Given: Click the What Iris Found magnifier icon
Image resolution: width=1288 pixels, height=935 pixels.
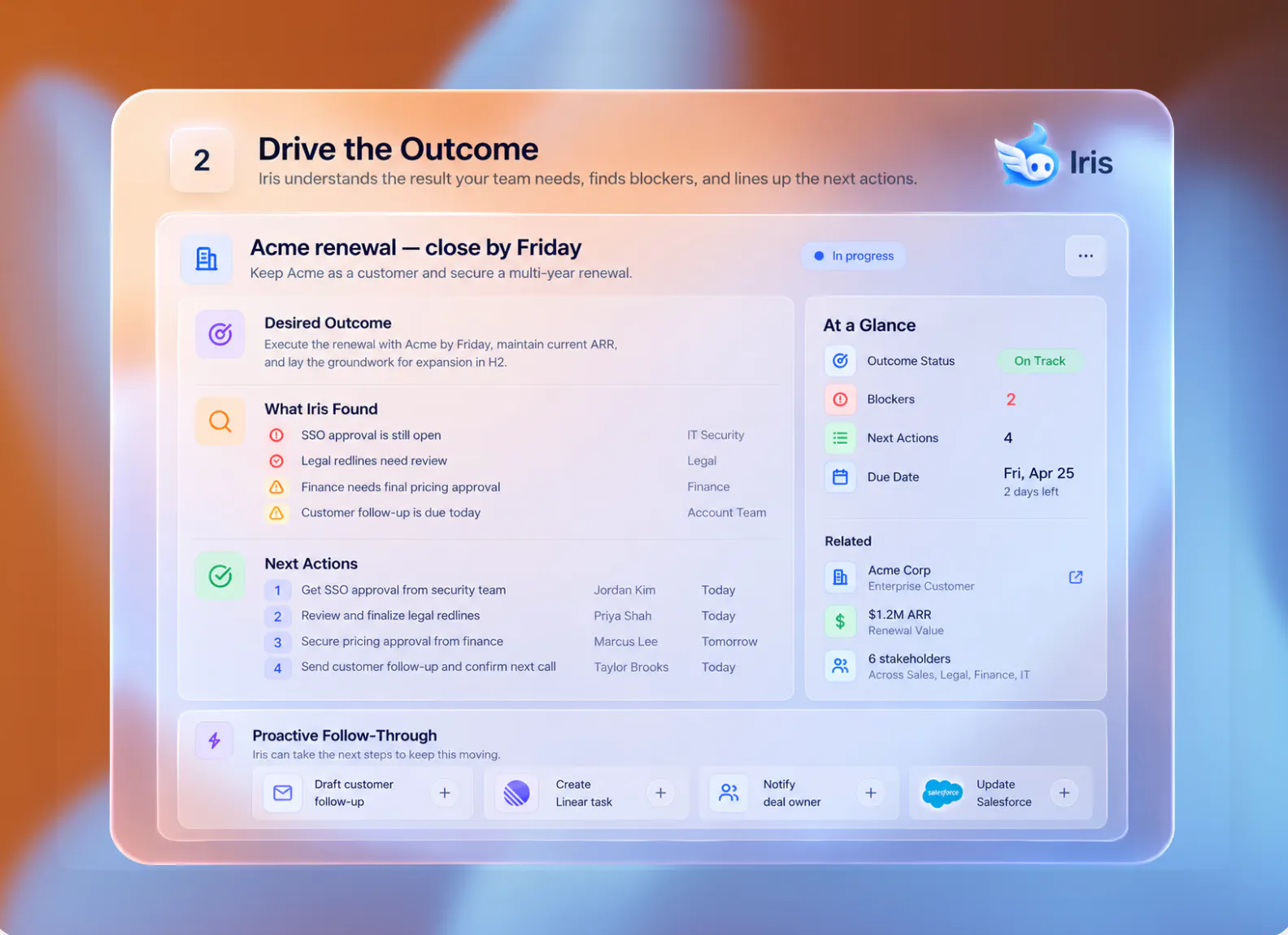Looking at the screenshot, I should (x=220, y=421).
